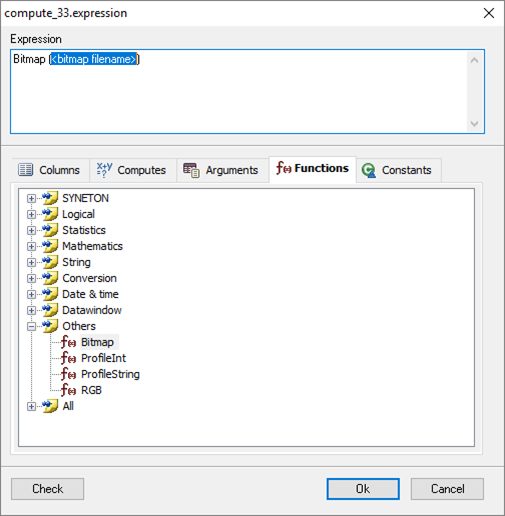
Task: Select the ProfileString function label
Action: point(110,374)
